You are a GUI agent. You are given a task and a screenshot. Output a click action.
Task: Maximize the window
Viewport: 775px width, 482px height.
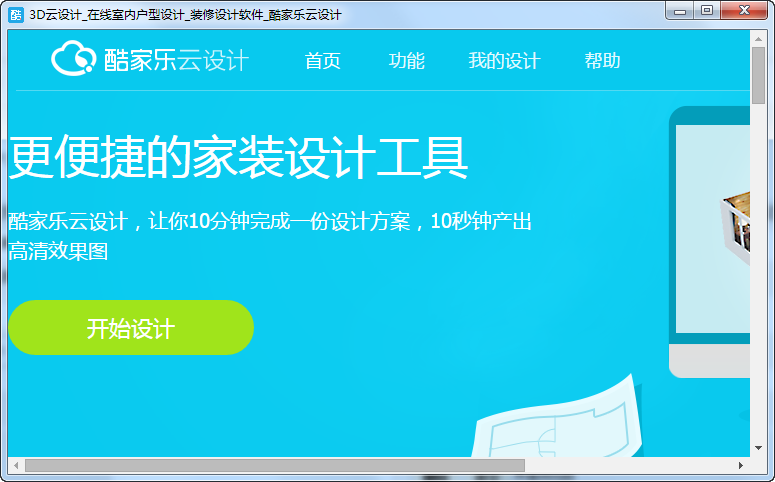[x=707, y=11]
